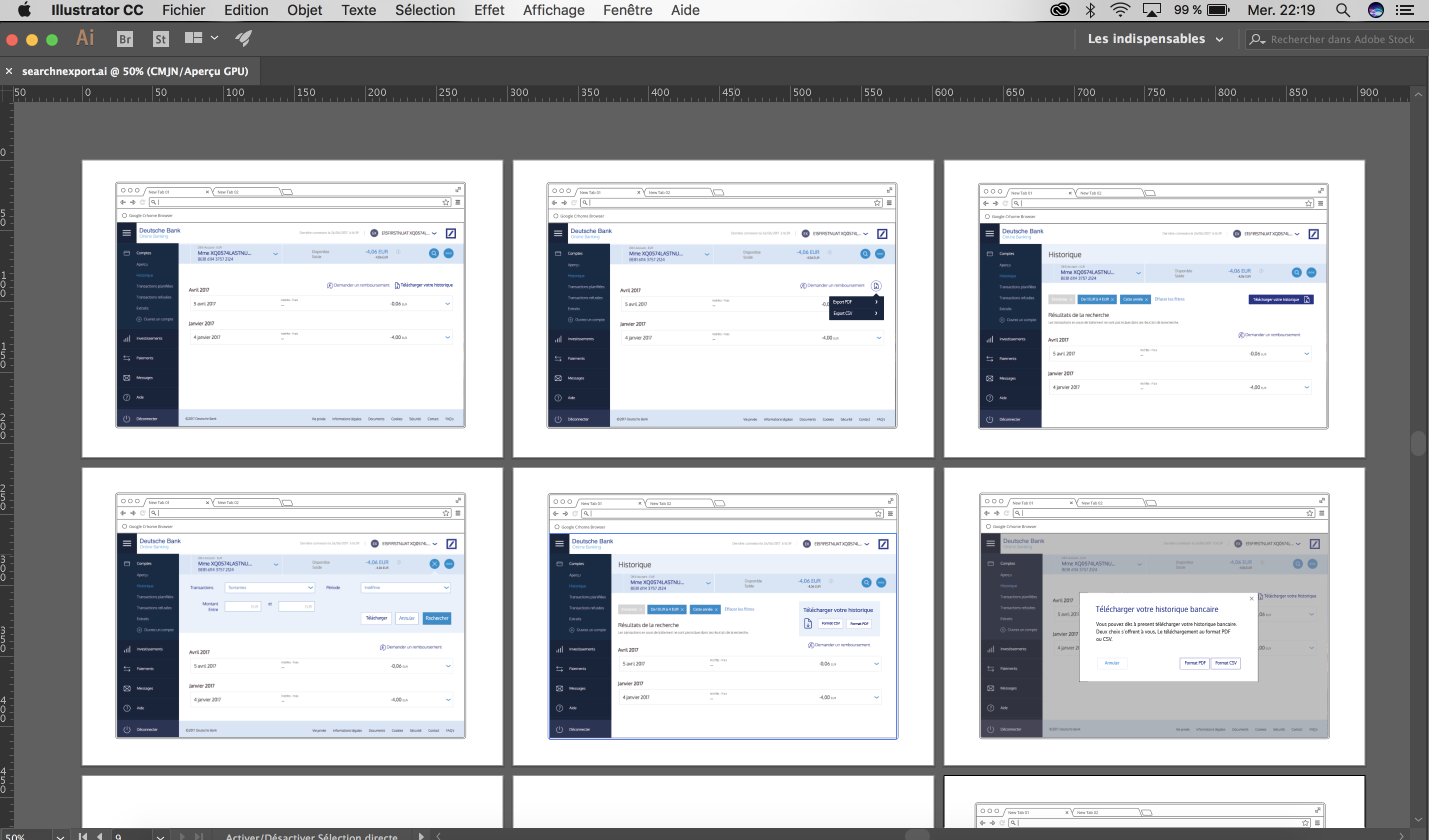1429x840 pixels.
Task: Select the dark Télécharger votre historique button artwork
Action: (x=1281, y=299)
